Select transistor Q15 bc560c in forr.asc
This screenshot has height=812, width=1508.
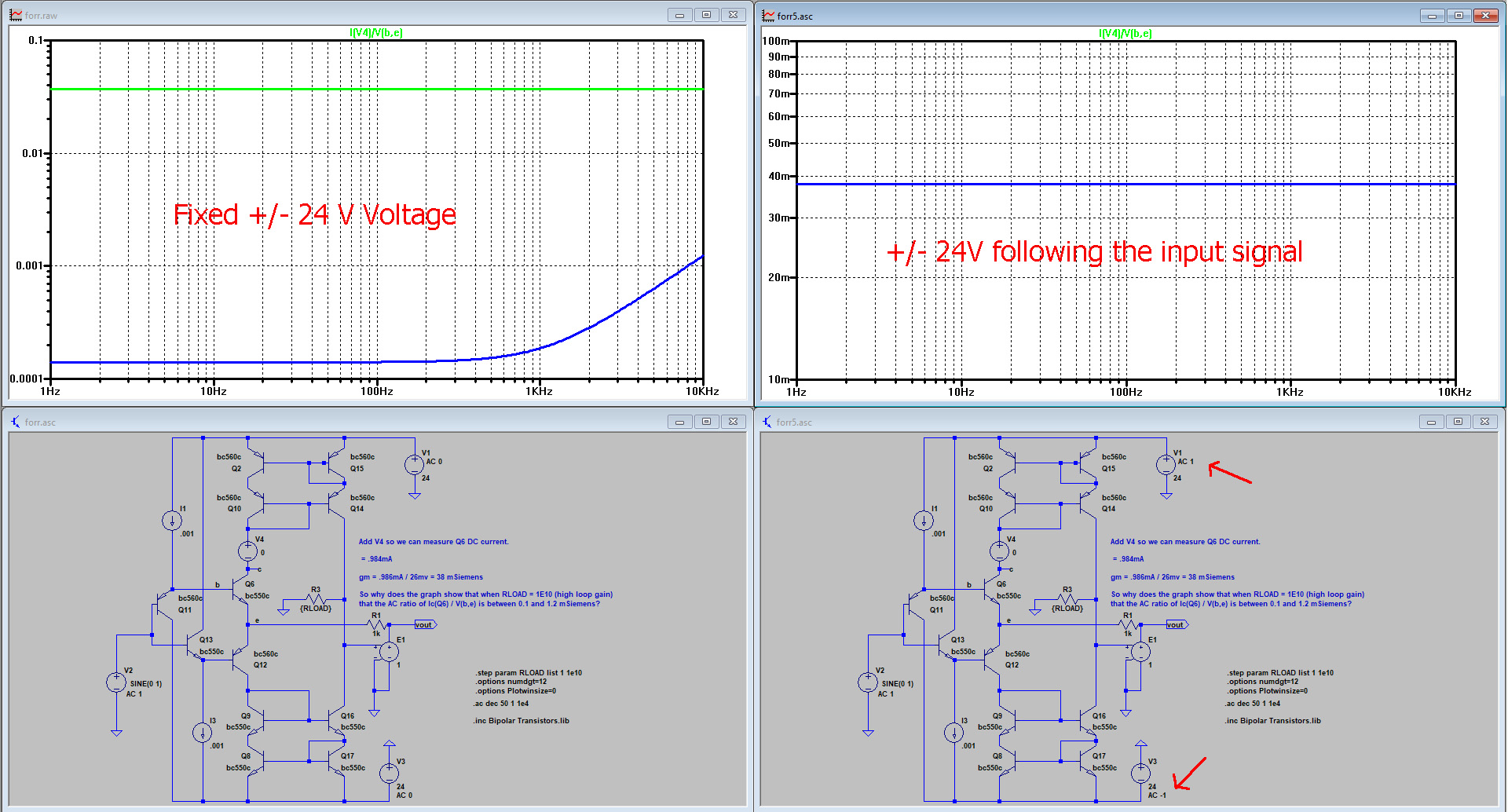[x=337, y=463]
